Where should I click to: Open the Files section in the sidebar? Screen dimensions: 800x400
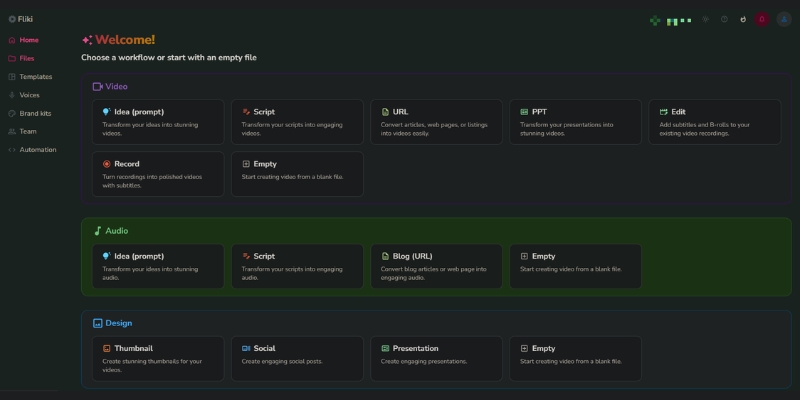(x=21, y=58)
